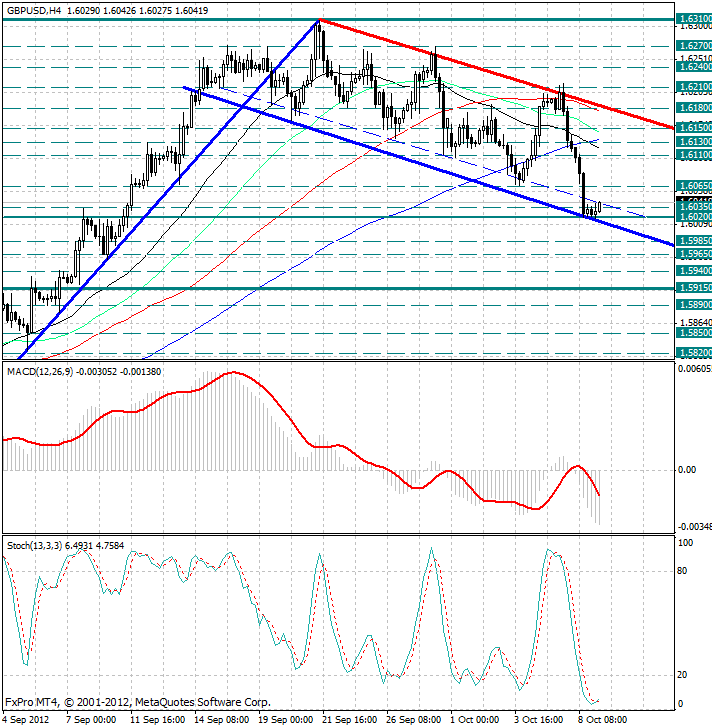Select the 1.6210 price level label
Screen dimensions: 712x727
coord(693,87)
